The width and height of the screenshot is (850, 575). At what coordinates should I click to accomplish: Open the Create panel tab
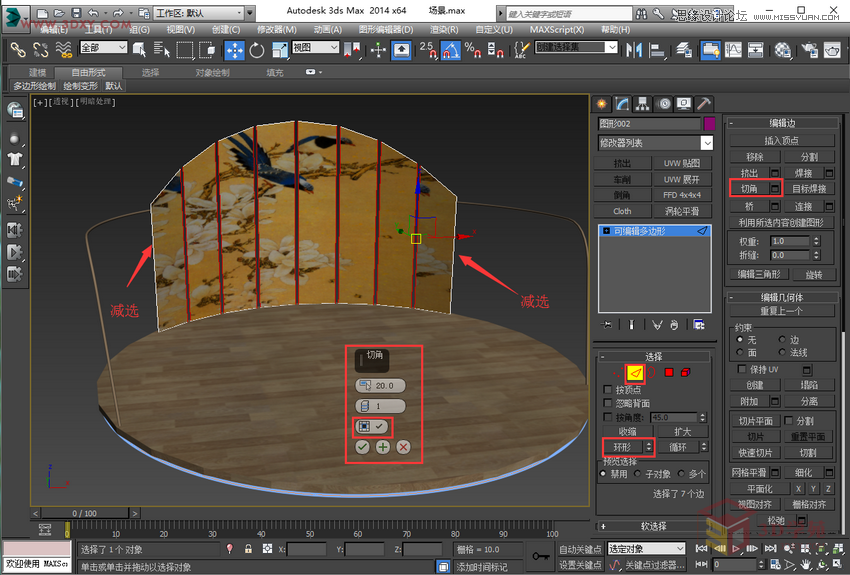pyautogui.click(x=601, y=104)
